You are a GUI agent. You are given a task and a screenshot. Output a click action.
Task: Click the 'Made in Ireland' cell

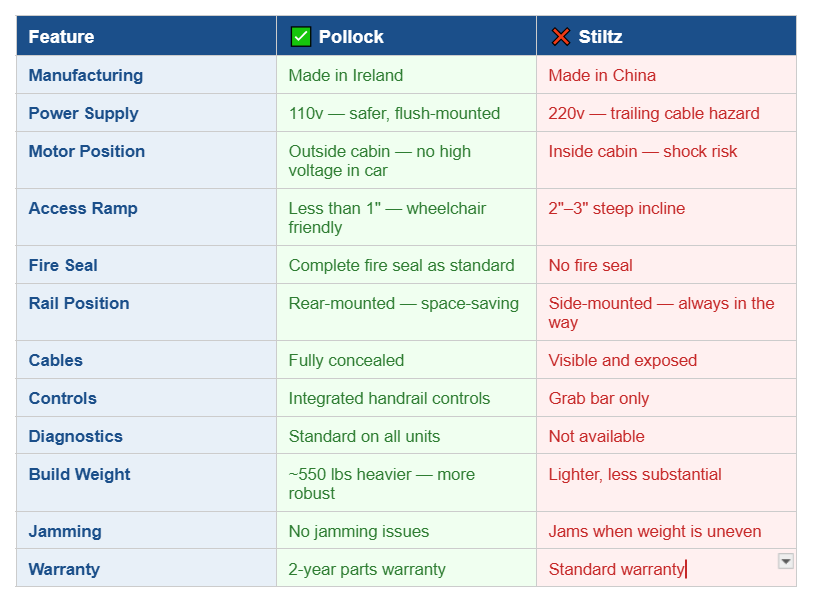pyautogui.click(x=346, y=75)
